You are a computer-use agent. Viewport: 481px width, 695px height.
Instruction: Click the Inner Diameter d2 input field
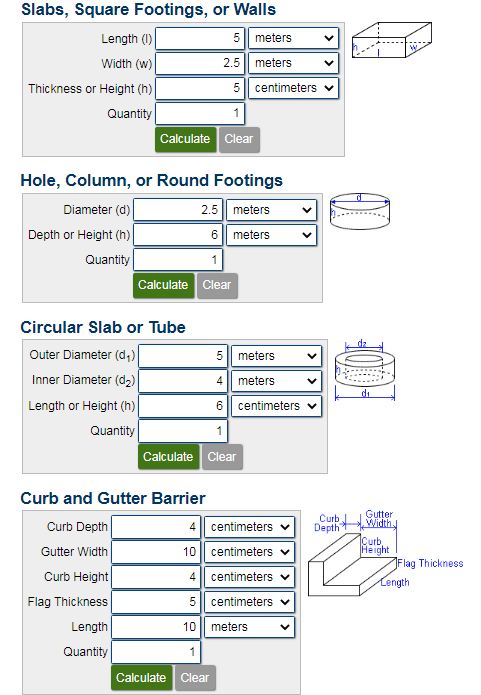183,381
